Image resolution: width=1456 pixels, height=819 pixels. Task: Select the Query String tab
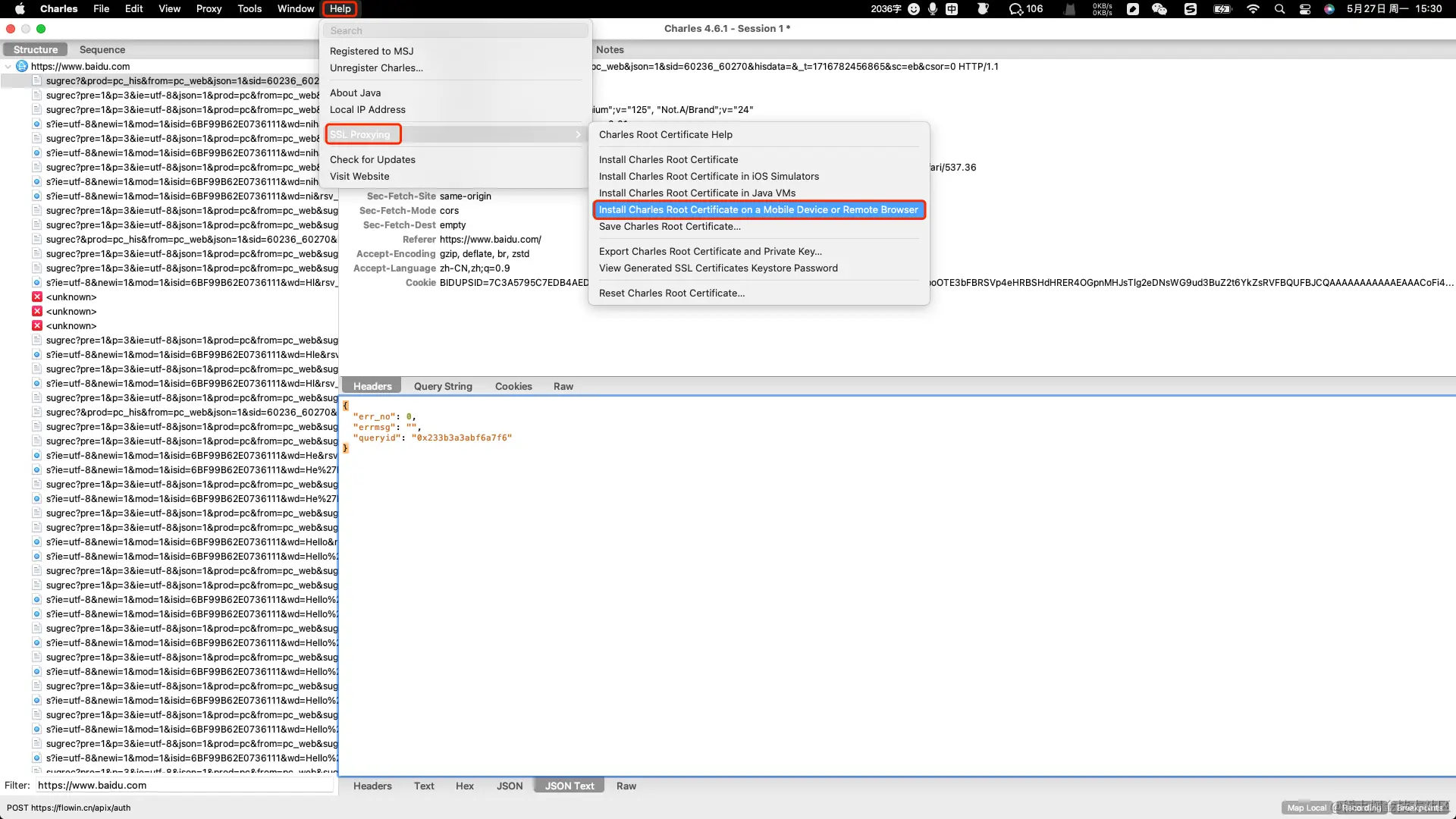pos(443,387)
